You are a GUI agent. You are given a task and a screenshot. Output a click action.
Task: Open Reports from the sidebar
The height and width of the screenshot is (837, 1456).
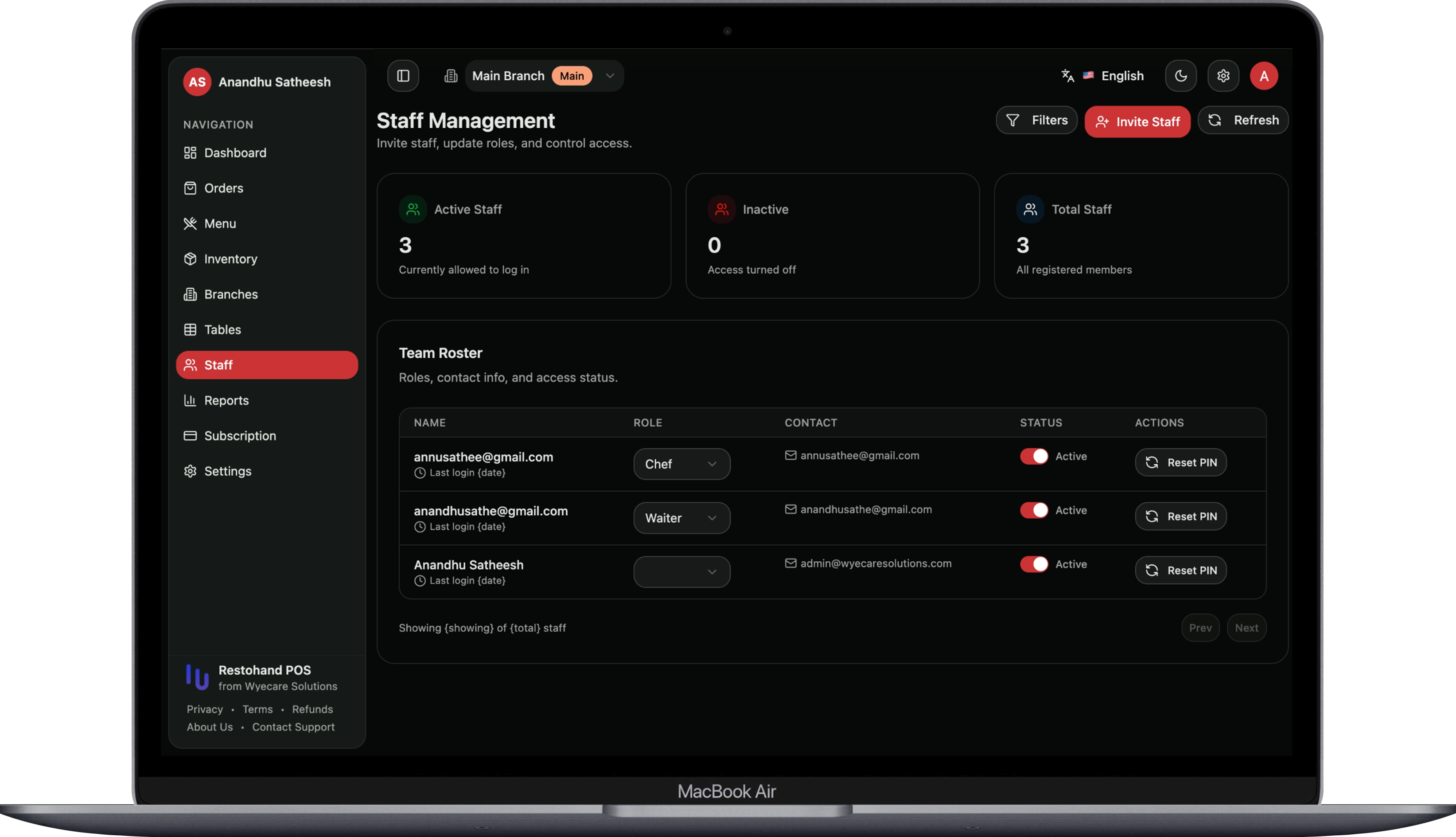pyautogui.click(x=226, y=401)
